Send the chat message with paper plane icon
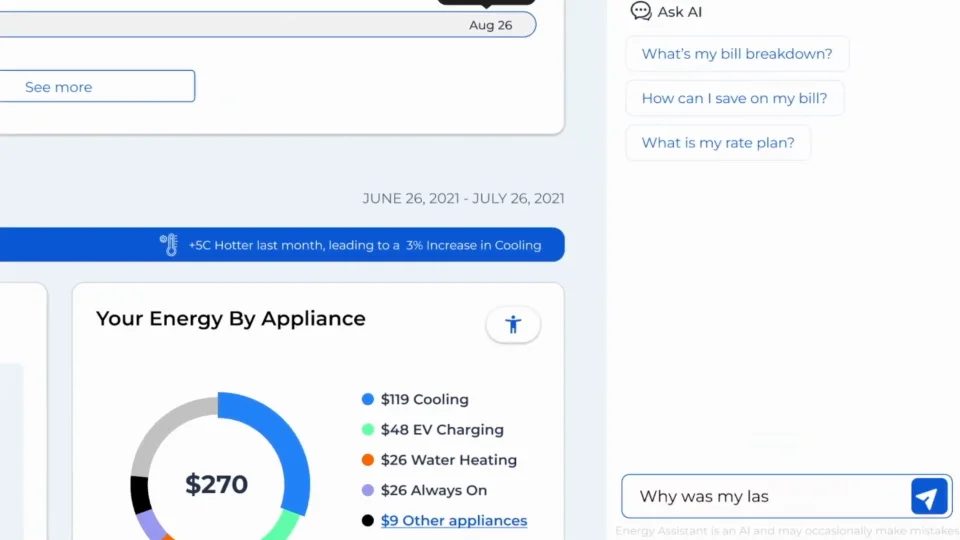The height and width of the screenshot is (540, 960). [x=929, y=497]
